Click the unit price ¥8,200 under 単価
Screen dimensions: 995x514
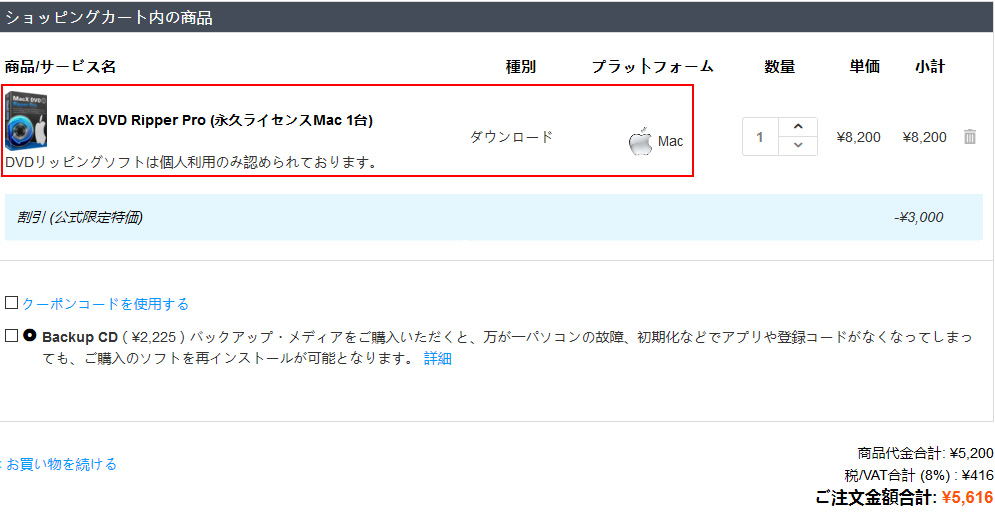pos(859,137)
